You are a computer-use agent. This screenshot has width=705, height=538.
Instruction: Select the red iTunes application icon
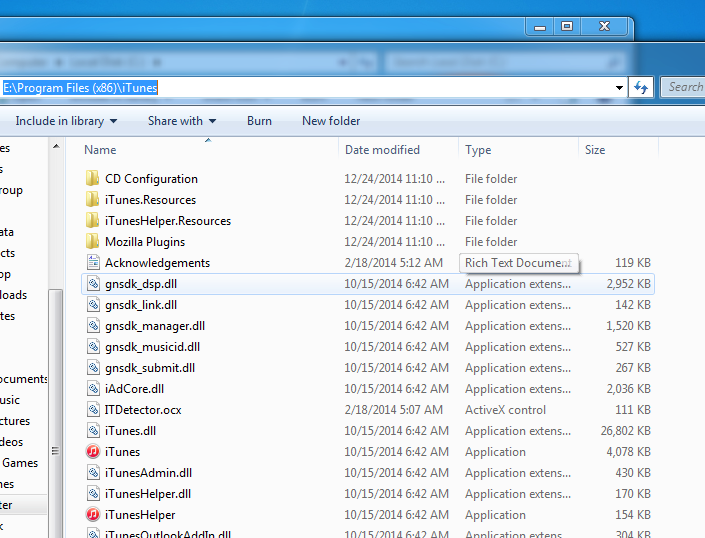click(93, 451)
